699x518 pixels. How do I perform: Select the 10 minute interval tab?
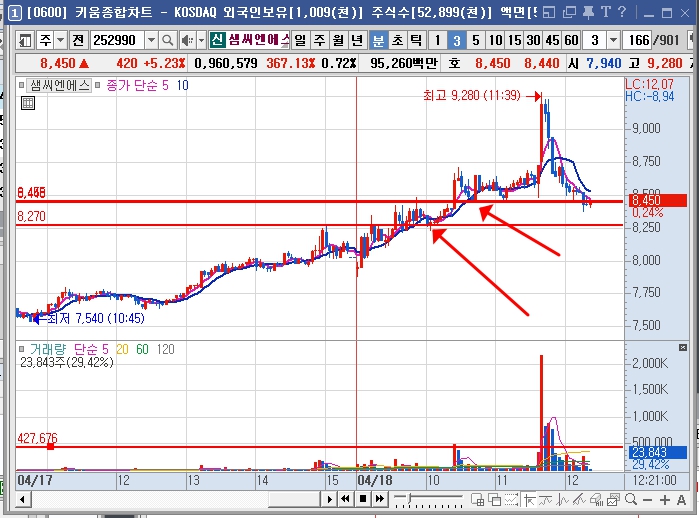pos(495,41)
